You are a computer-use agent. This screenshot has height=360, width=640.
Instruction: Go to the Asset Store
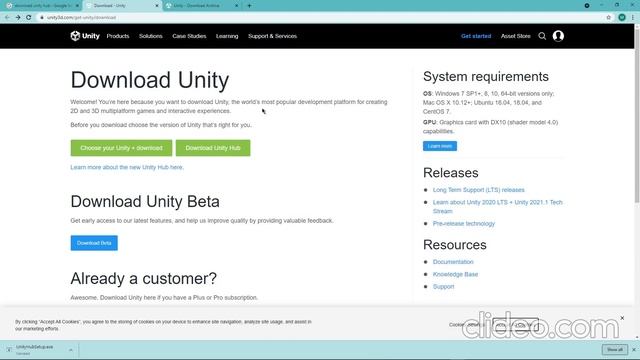pyautogui.click(x=516, y=36)
